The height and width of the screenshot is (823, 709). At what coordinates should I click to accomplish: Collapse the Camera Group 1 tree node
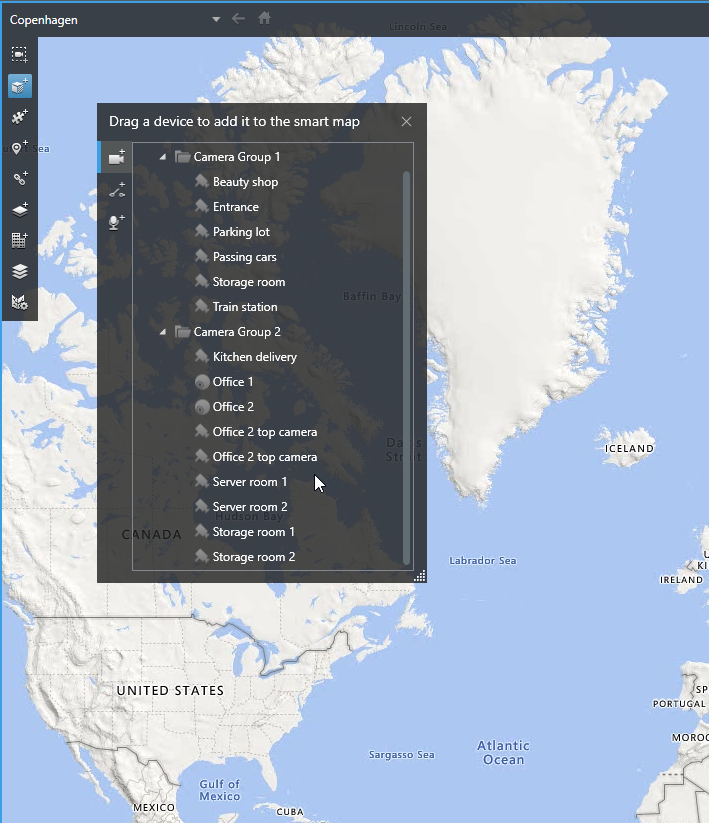(x=163, y=157)
